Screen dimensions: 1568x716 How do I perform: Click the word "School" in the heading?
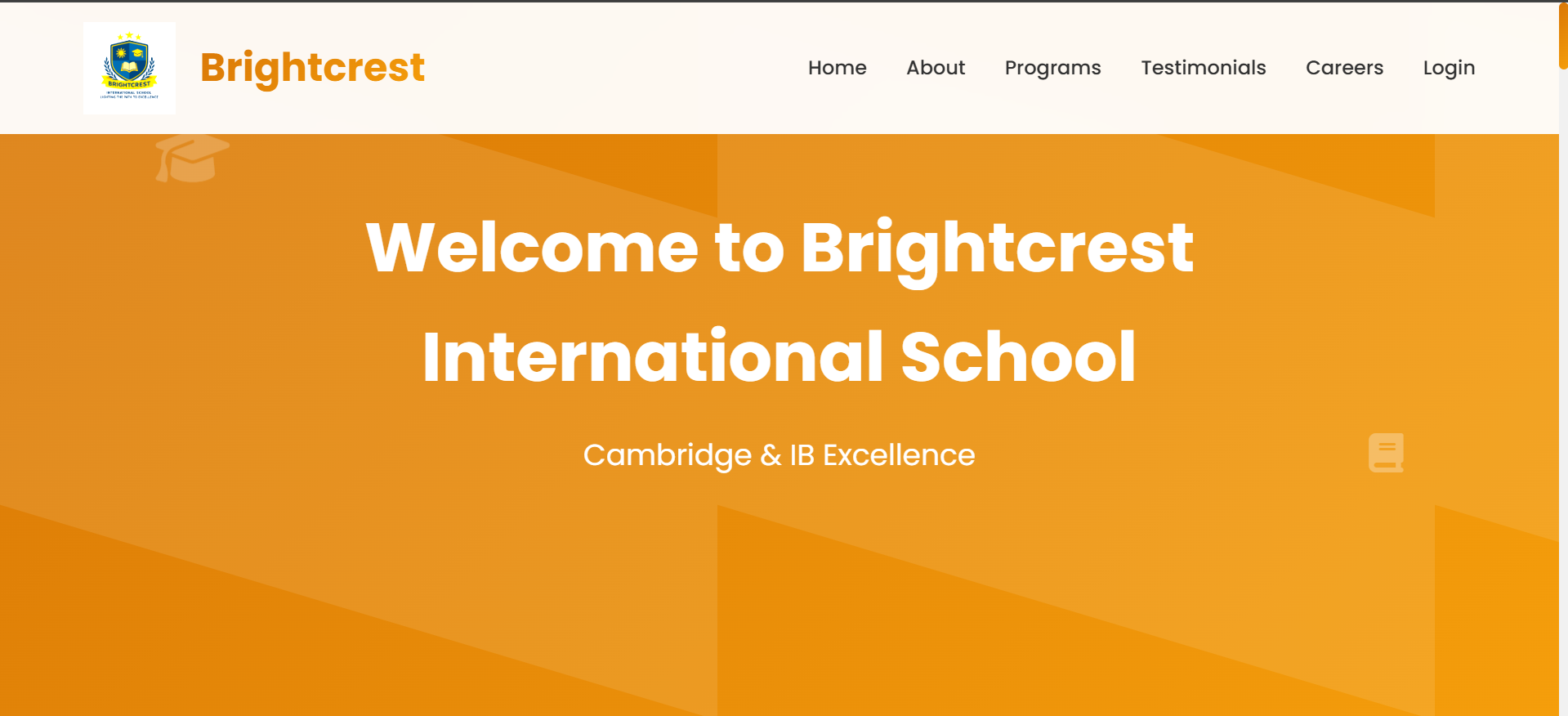coord(1018,356)
